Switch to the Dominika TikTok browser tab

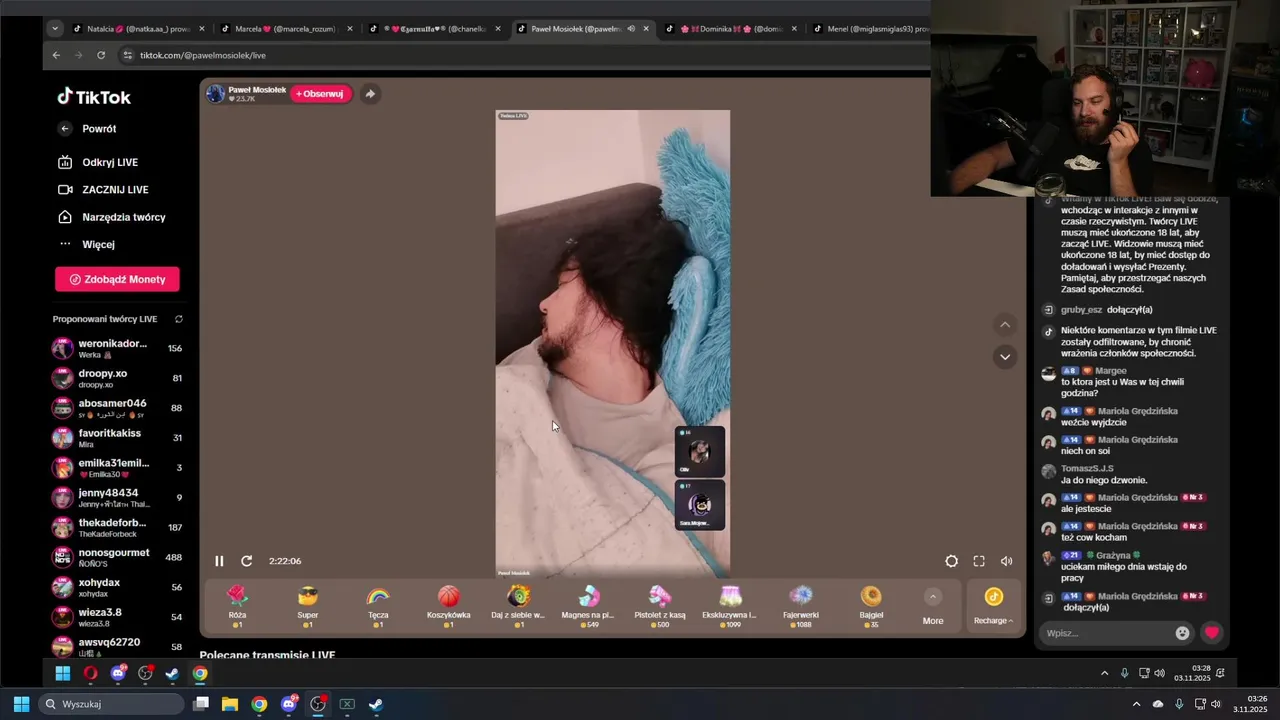coord(732,29)
